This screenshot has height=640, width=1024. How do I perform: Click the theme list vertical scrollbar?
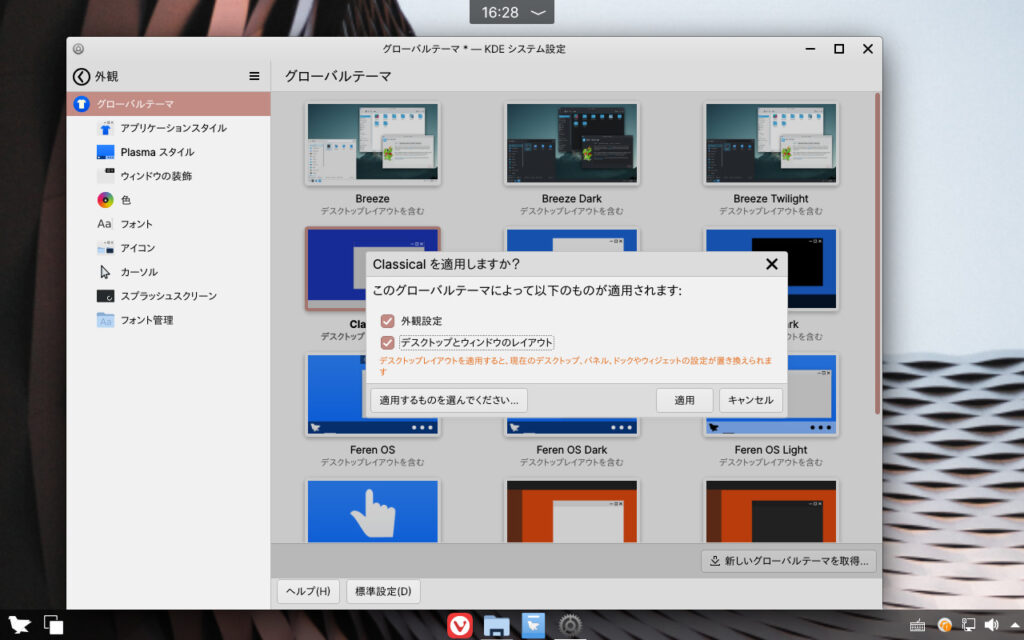point(877,253)
